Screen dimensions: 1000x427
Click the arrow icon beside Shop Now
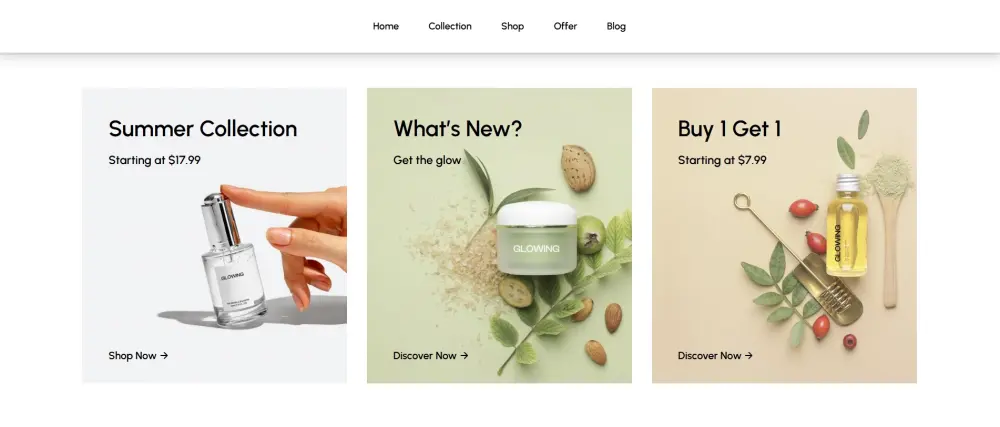pos(164,356)
